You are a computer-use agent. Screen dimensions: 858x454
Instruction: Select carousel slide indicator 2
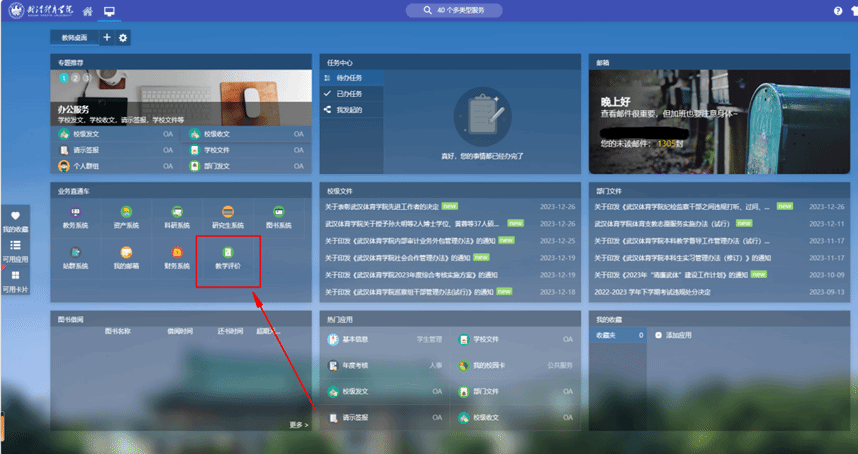click(73, 77)
